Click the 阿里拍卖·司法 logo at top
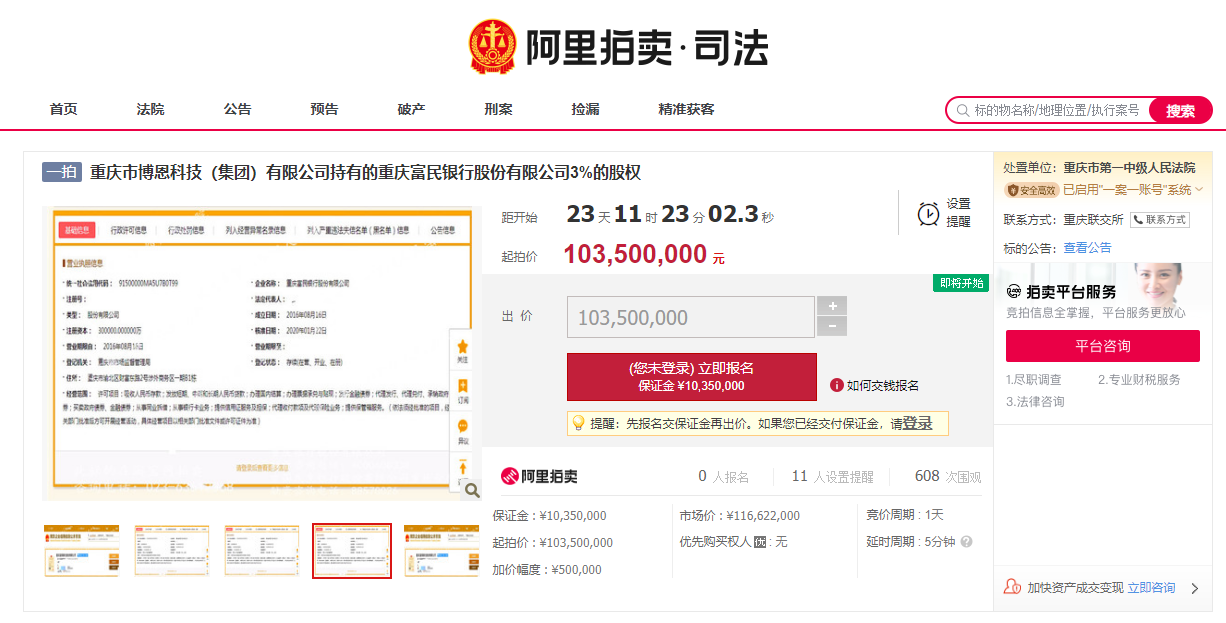Viewport: 1226px width, 623px height. [617, 47]
